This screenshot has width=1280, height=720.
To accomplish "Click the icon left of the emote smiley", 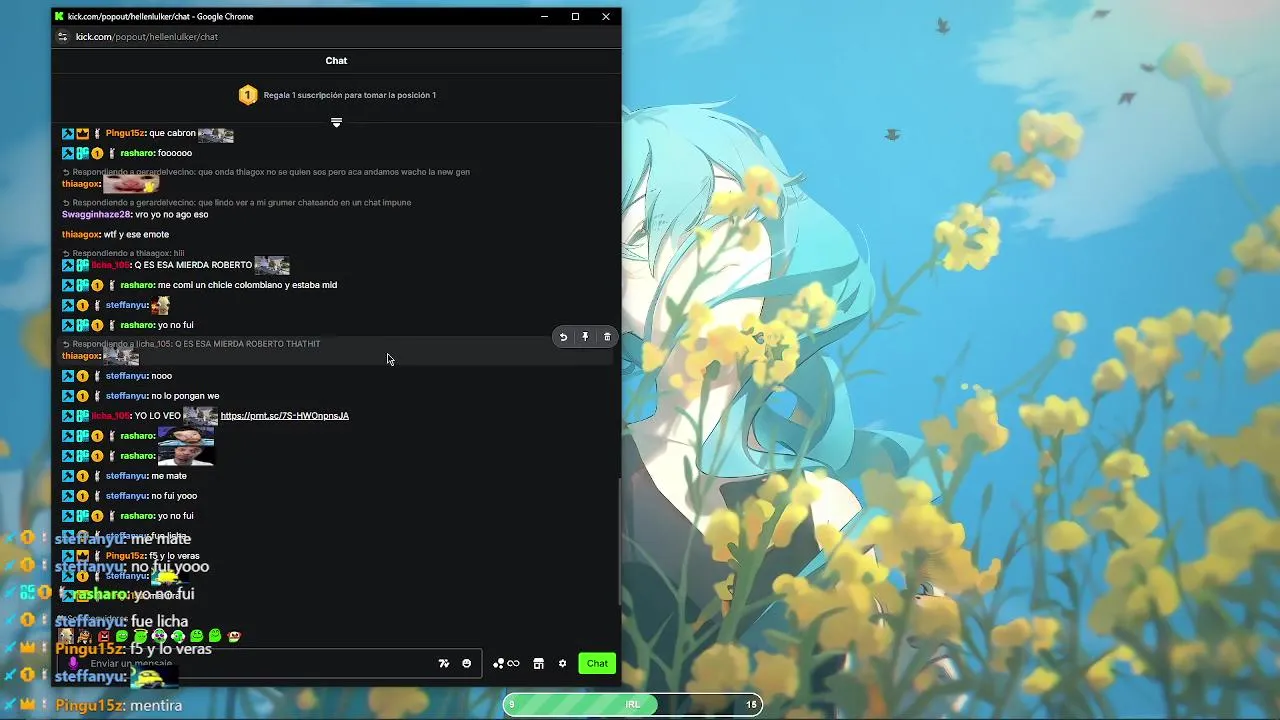I will pyautogui.click(x=444, y=664).
